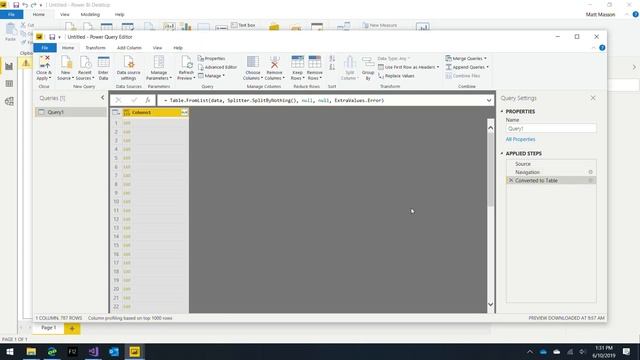The image size is (640, 360).
Task: Select the Navigation applied step
Action: (551, 172)
